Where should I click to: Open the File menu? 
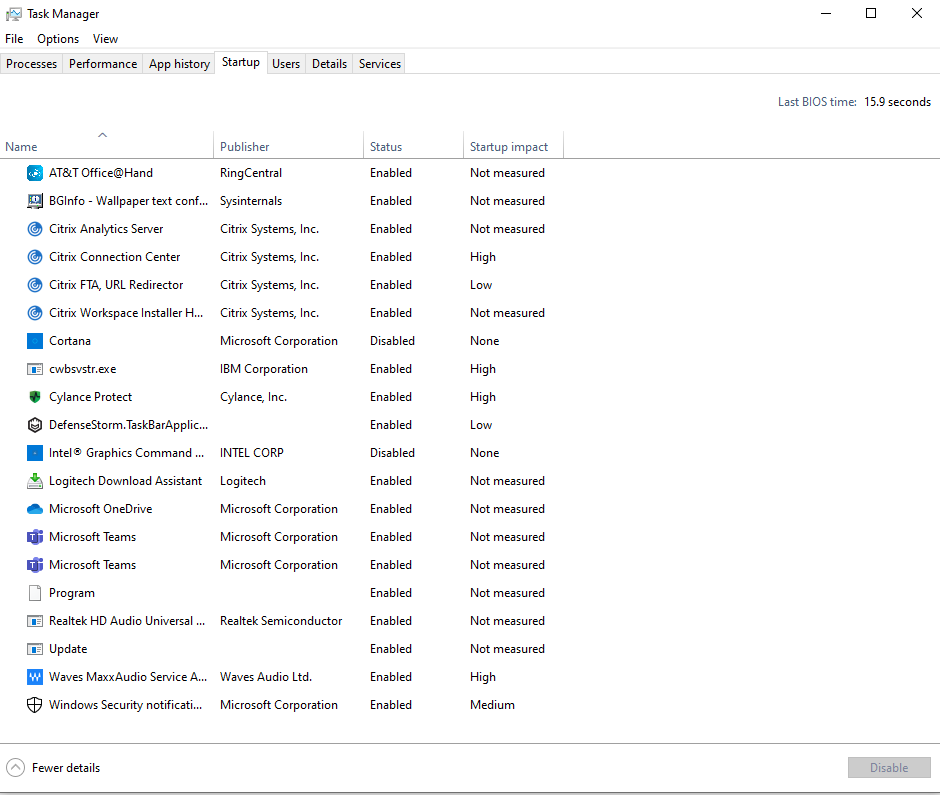click(14, 39)
